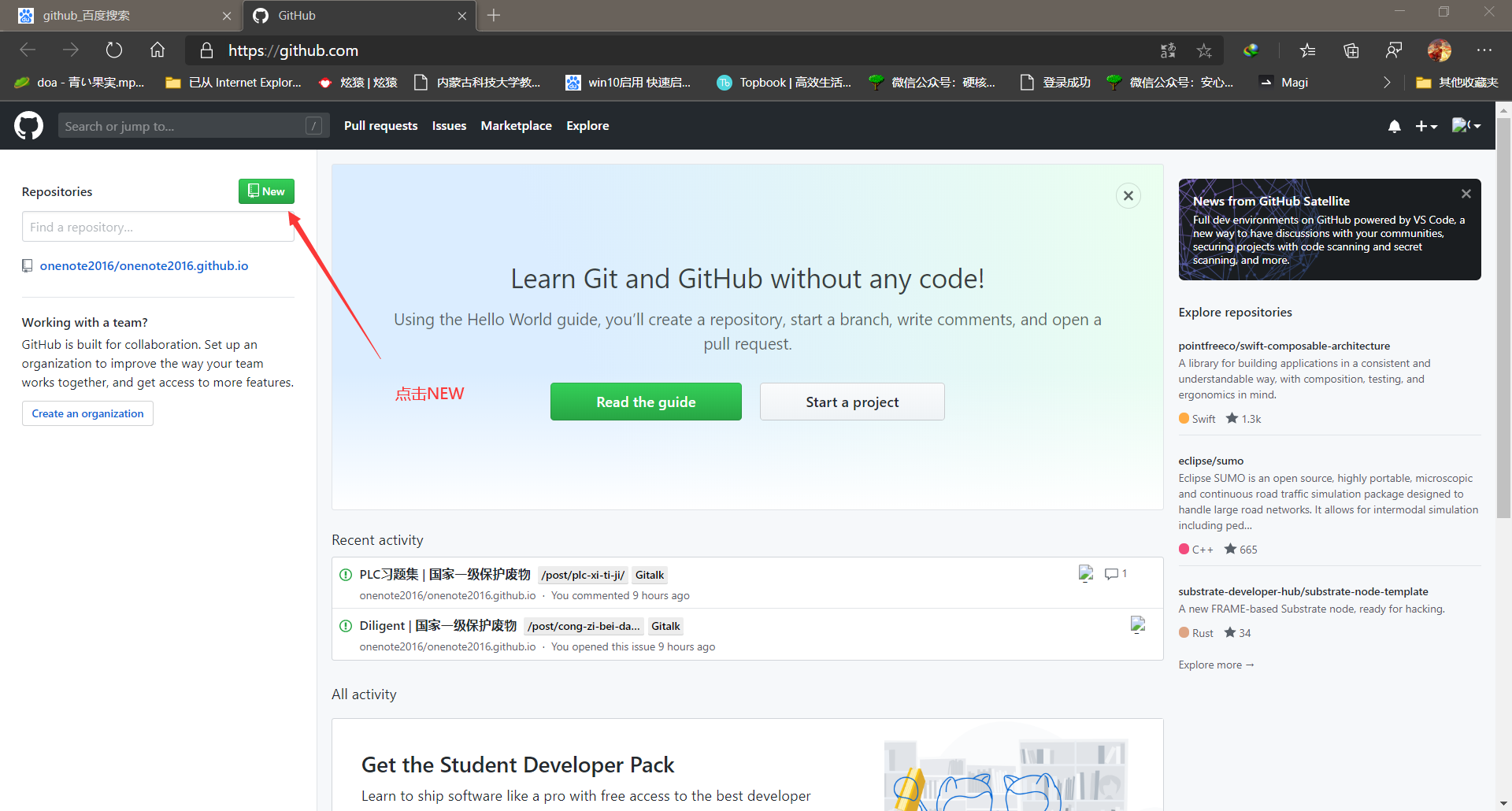Expand the plus create-new dropdown
The width and height of the screenshot is (1512, 811).
[1426, 126]
